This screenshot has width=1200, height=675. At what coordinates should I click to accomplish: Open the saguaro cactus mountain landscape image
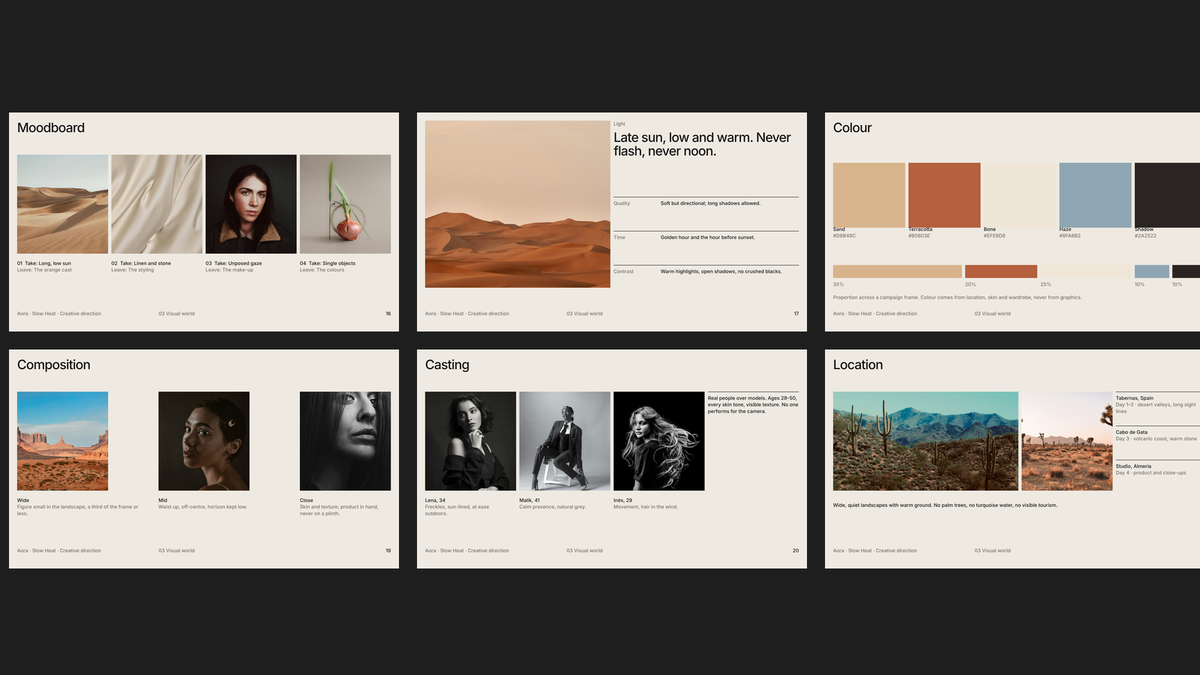[925, 441]
